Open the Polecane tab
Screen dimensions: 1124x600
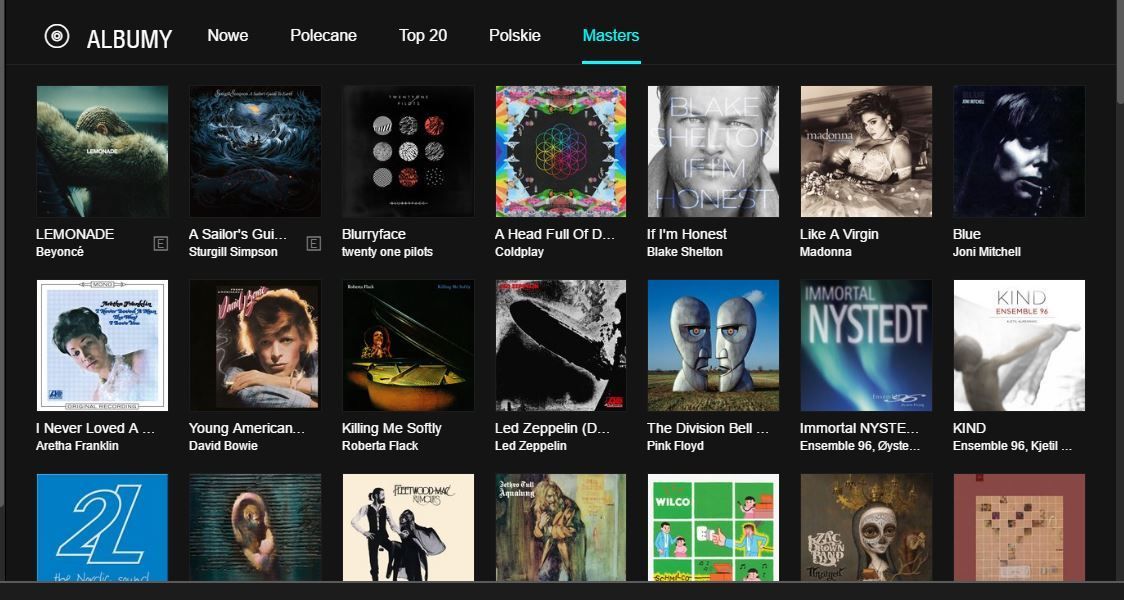[x=323, y=35]
